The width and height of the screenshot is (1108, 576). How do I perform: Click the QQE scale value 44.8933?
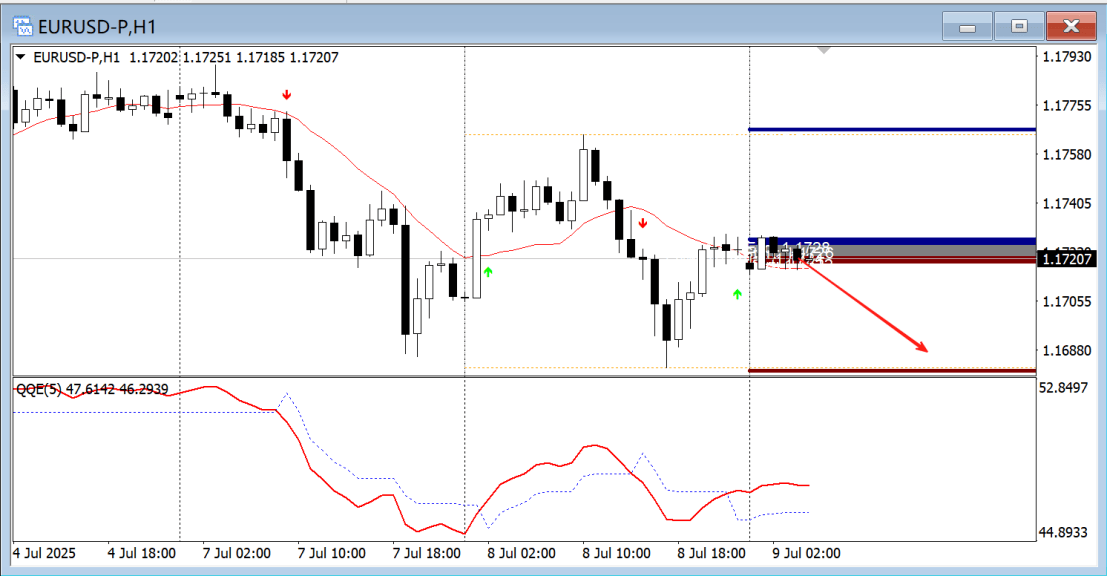1062,532
